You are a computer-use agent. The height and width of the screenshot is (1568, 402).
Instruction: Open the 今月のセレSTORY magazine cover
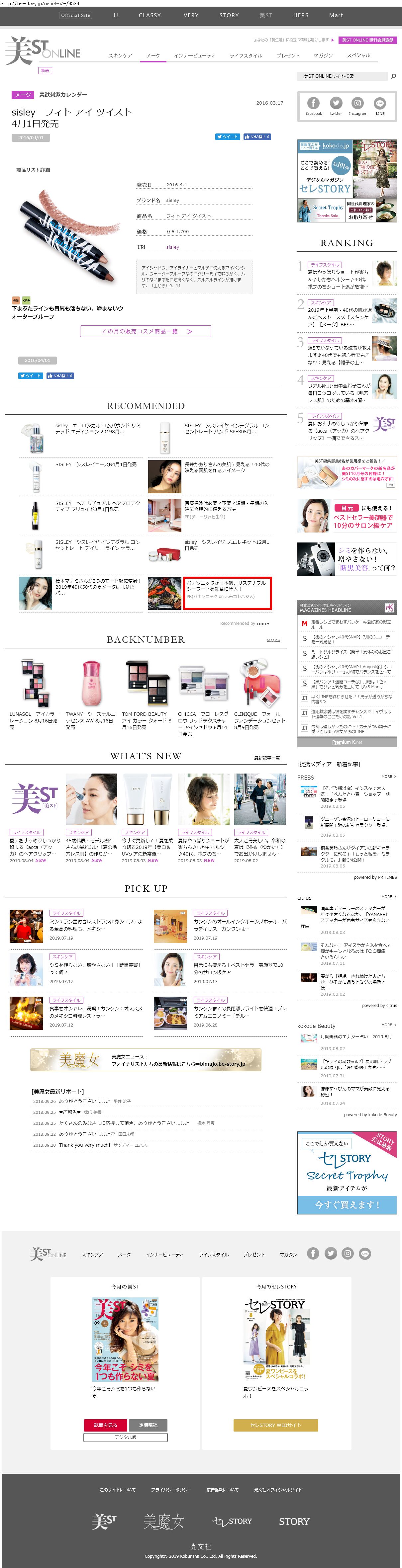[x=276, y=1339]
